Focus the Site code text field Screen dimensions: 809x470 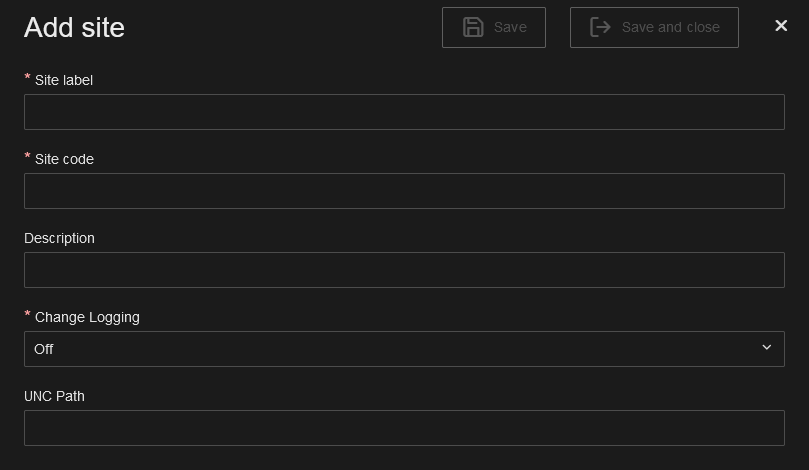[x=404, y=191]
